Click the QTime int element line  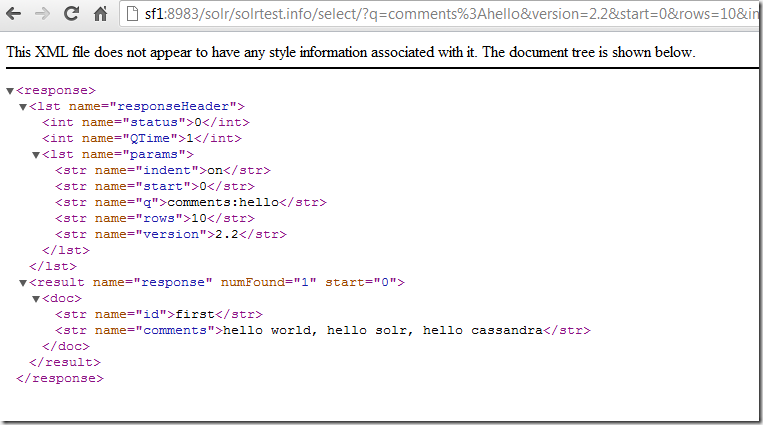[141, 138]
